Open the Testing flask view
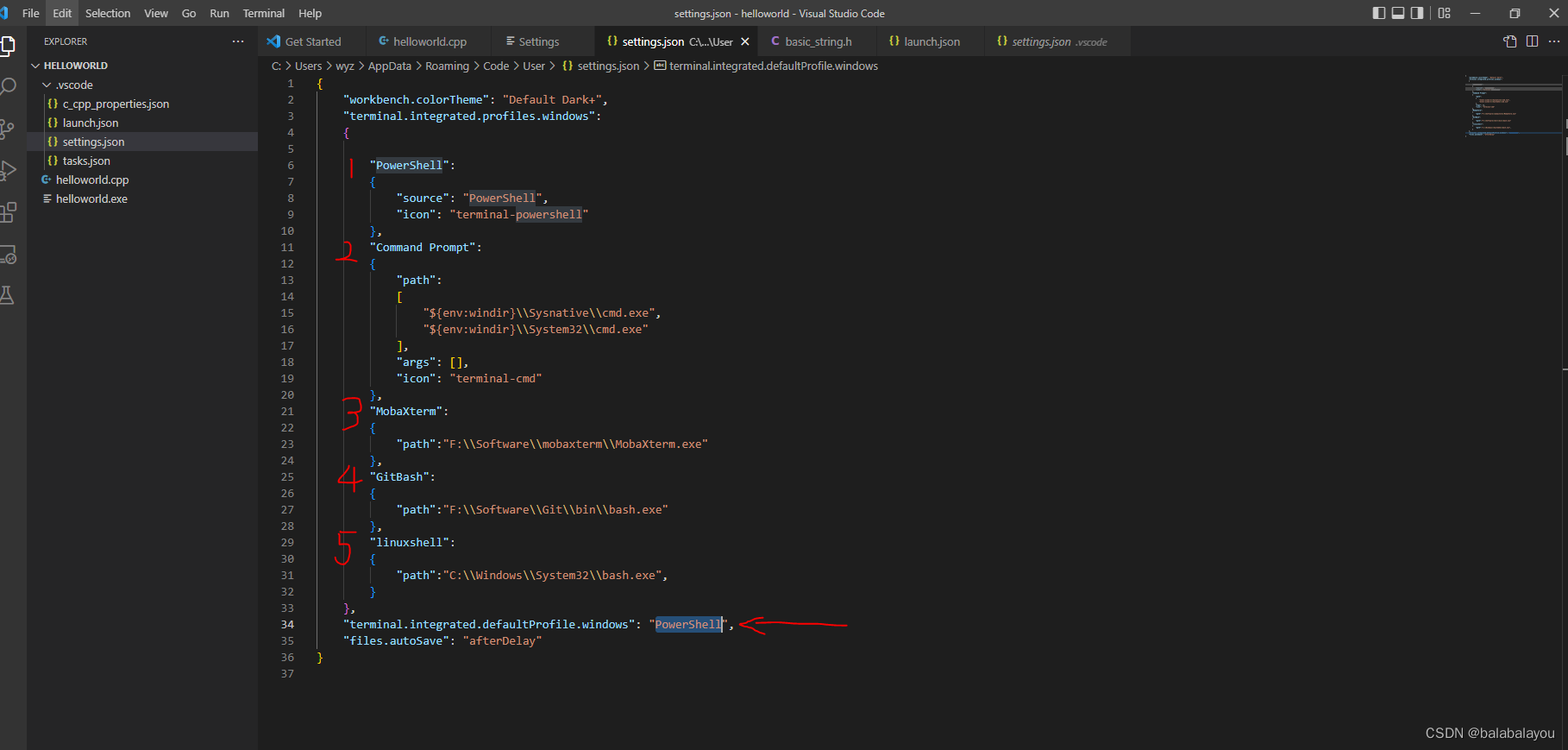 [x=7, y=295]
